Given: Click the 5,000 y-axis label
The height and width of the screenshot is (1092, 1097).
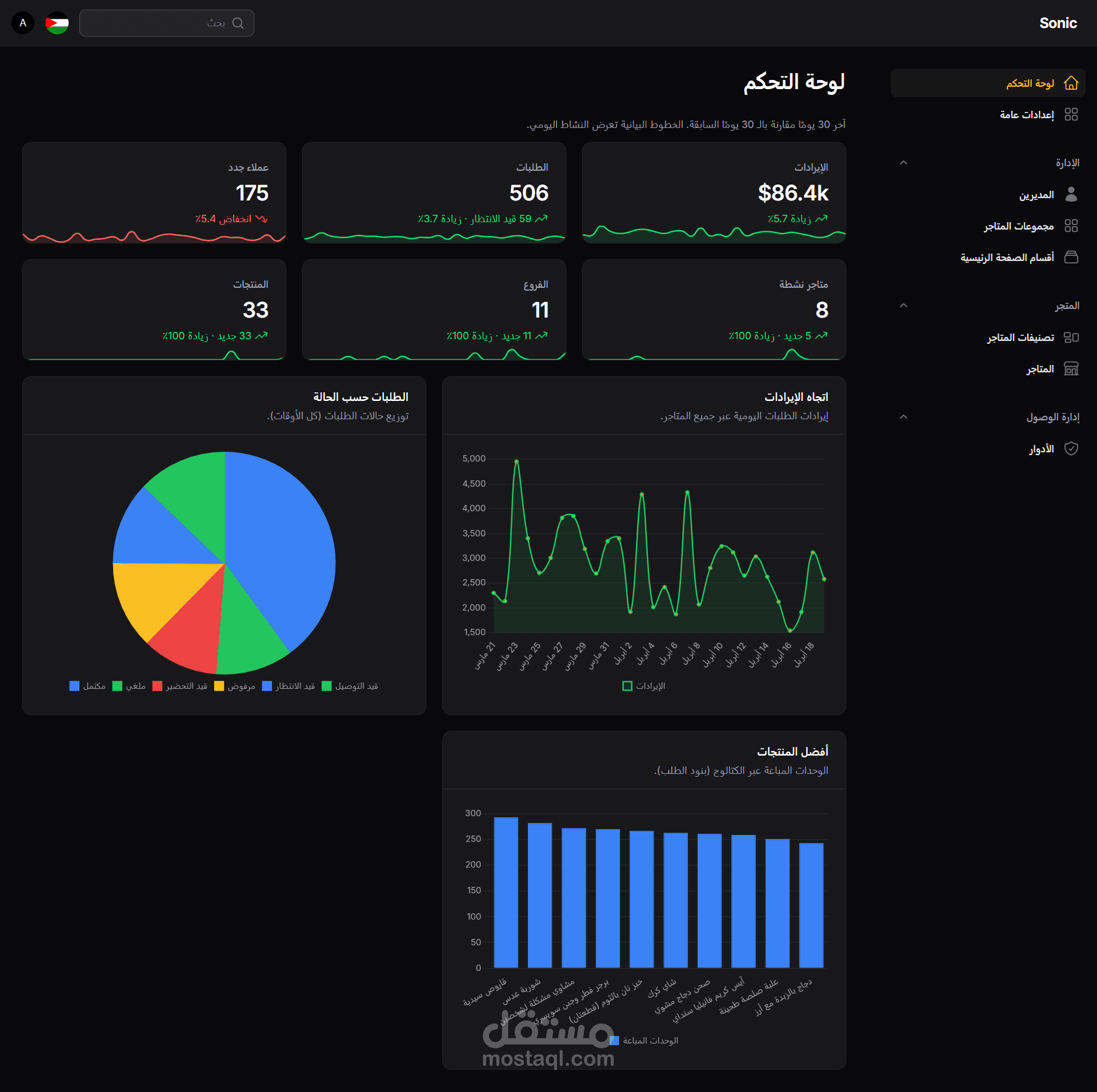Looking at the screenshot, I should (474, 459).
